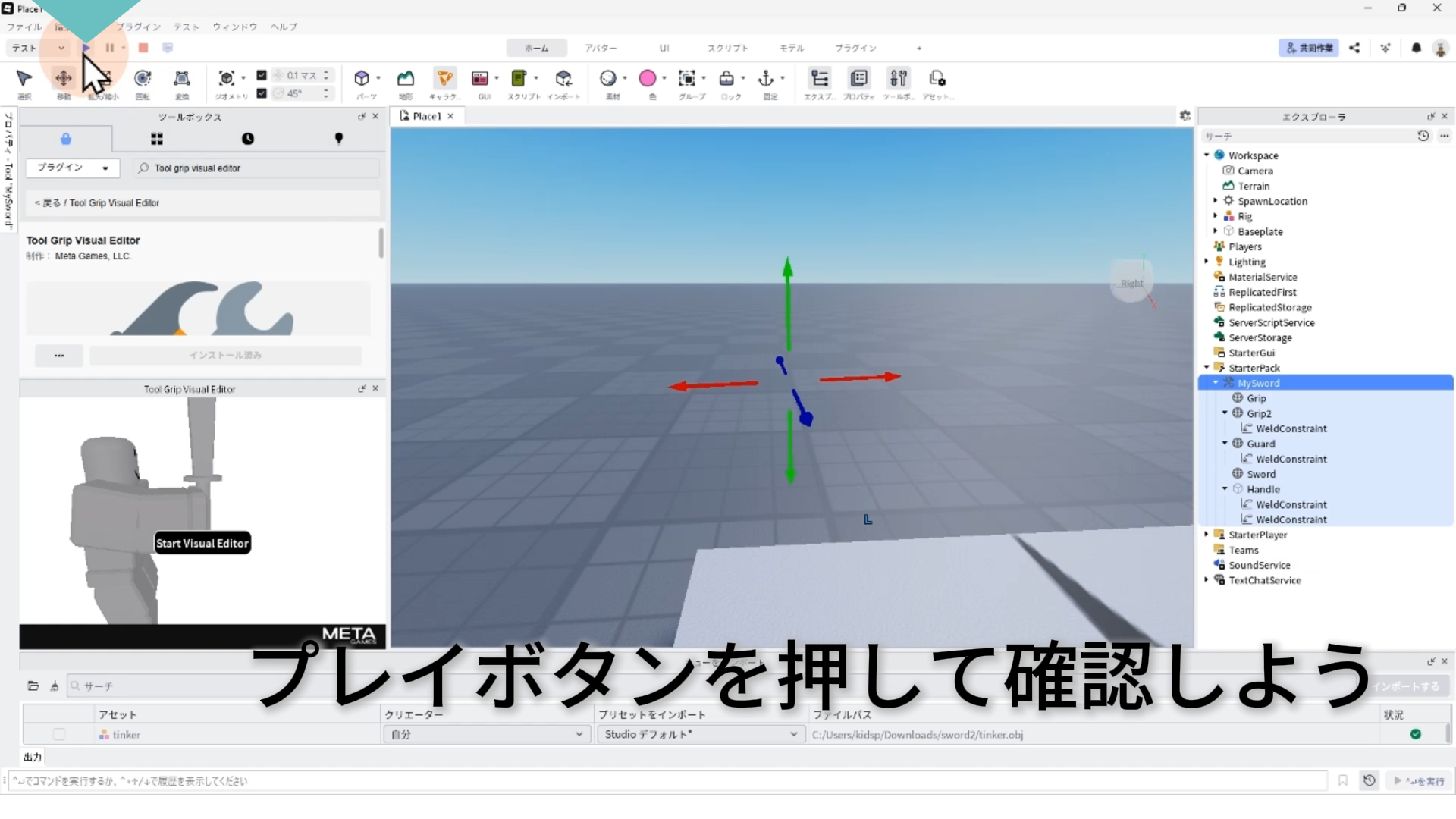Collapse the MySword tree item

[1216, 383]
